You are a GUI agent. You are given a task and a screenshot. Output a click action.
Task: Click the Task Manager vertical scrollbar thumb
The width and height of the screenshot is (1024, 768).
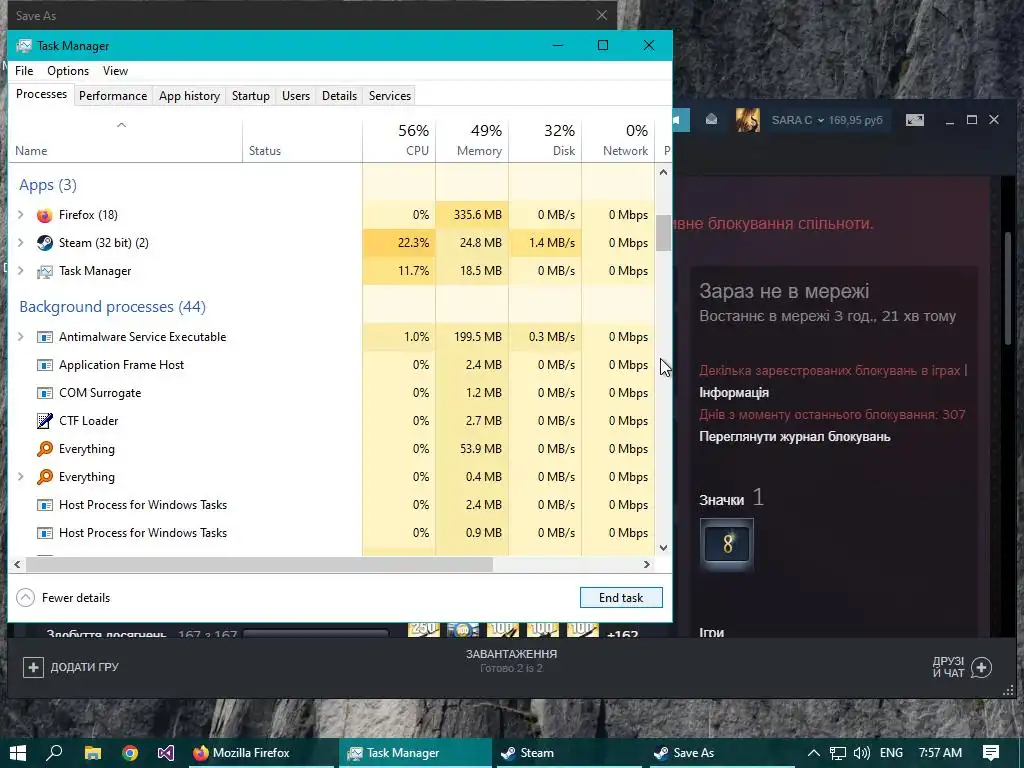pos(664,233)
